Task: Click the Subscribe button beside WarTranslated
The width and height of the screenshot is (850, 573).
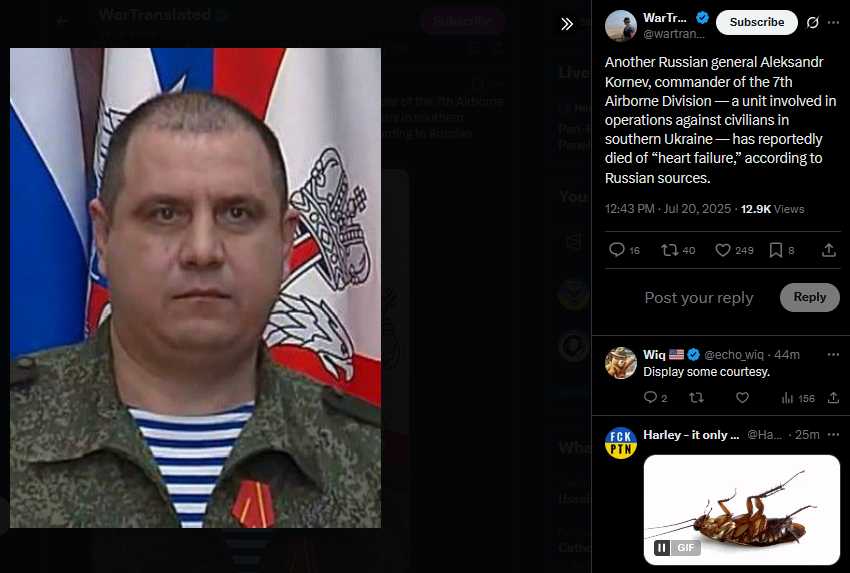Action: tap(756, 22)
